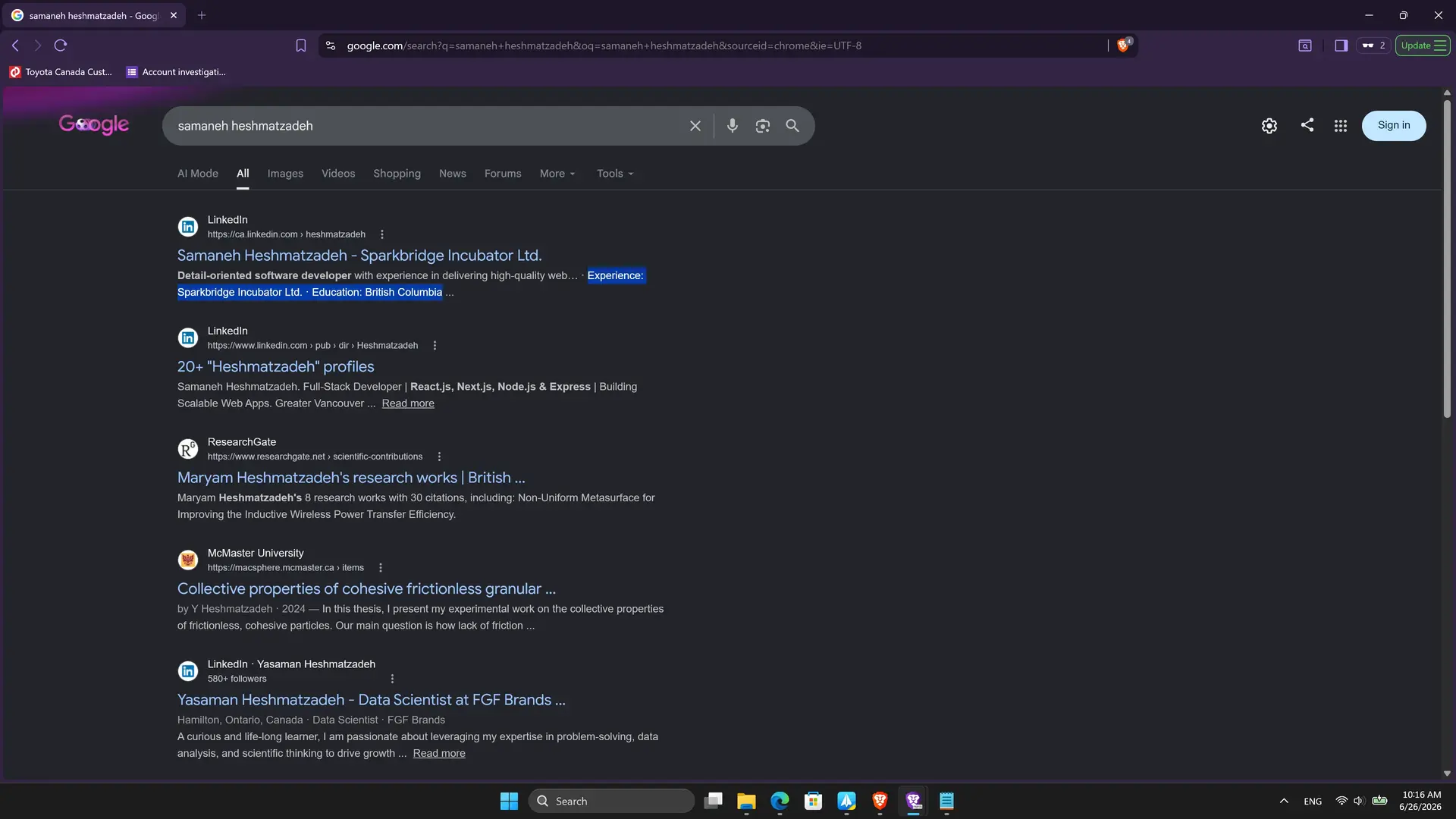Open the Account investigati... bookmark

176,72
